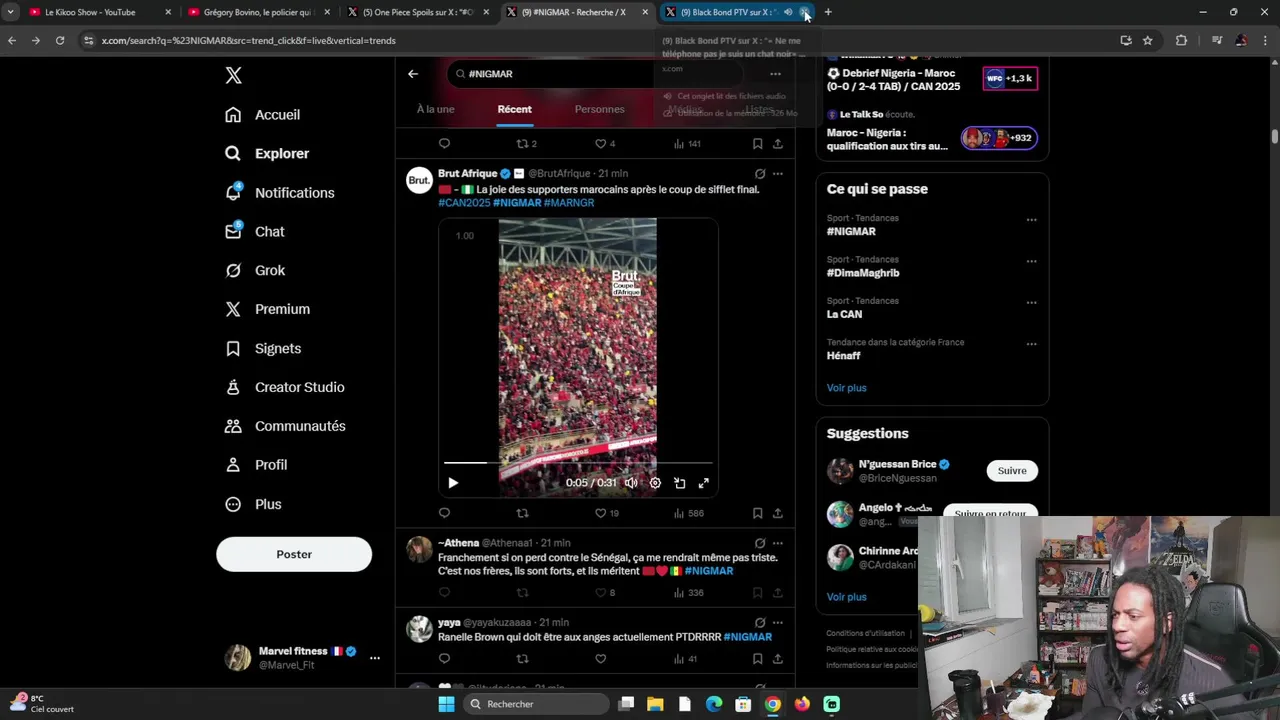Open more options for #DimaMaghrib trend

click(1031, 262)
